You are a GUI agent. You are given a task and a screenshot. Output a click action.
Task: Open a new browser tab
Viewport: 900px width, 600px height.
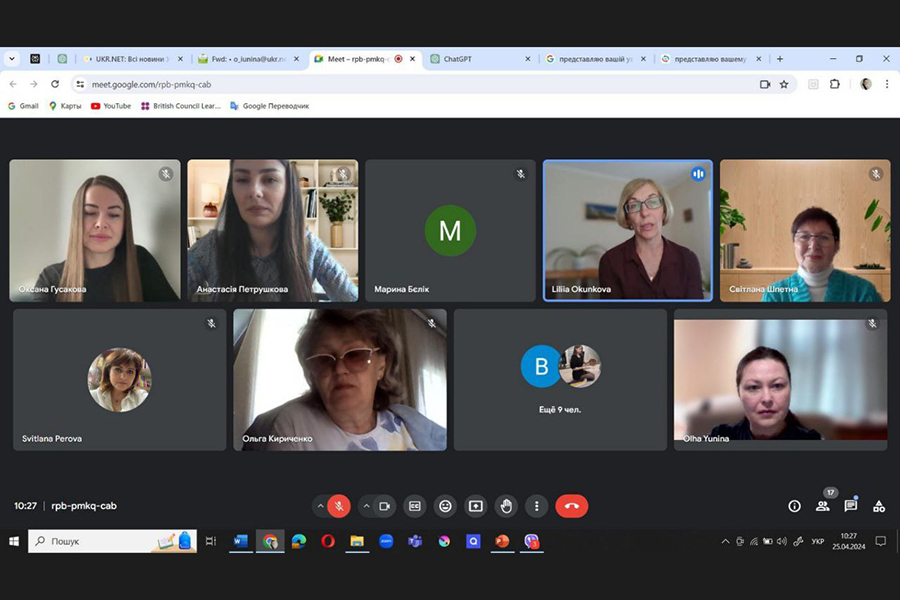tap(780, 59)
